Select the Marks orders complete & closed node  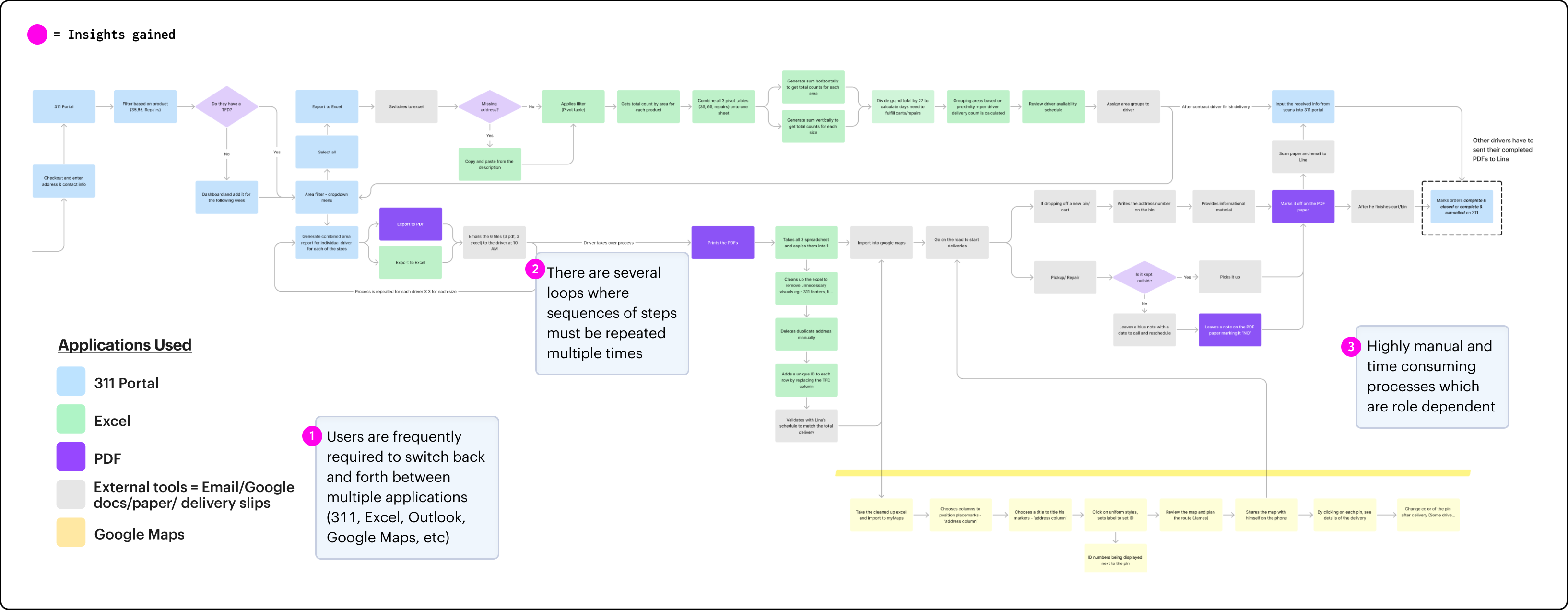point(1462,206)
